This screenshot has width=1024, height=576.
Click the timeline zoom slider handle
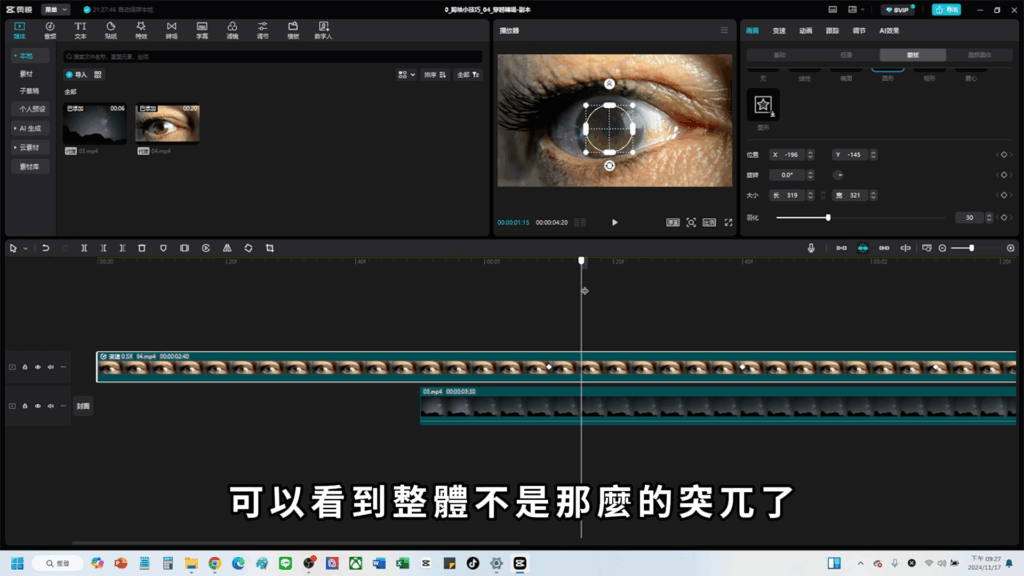tap(972, 248)
